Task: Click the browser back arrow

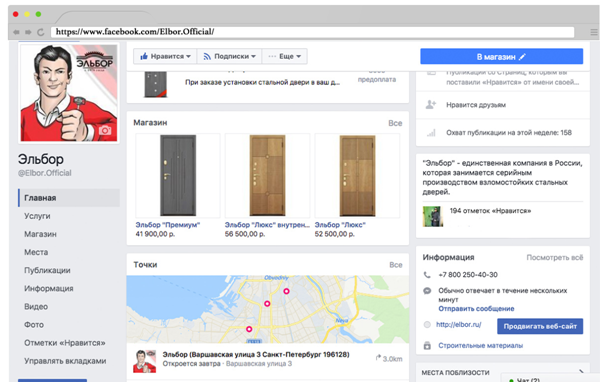Action: [x=16, y=32]
